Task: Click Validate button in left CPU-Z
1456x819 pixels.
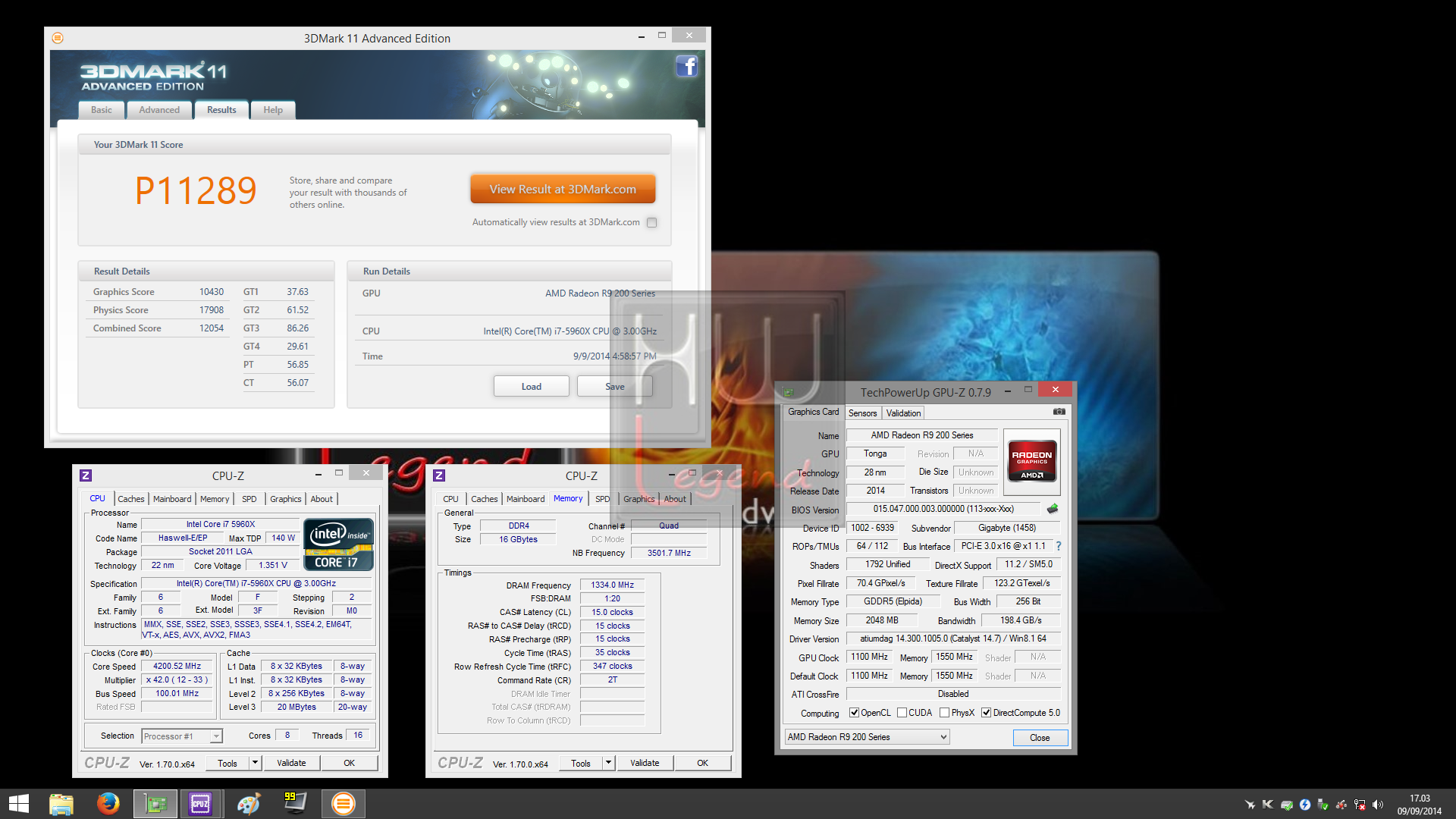Action: point(291,763)
